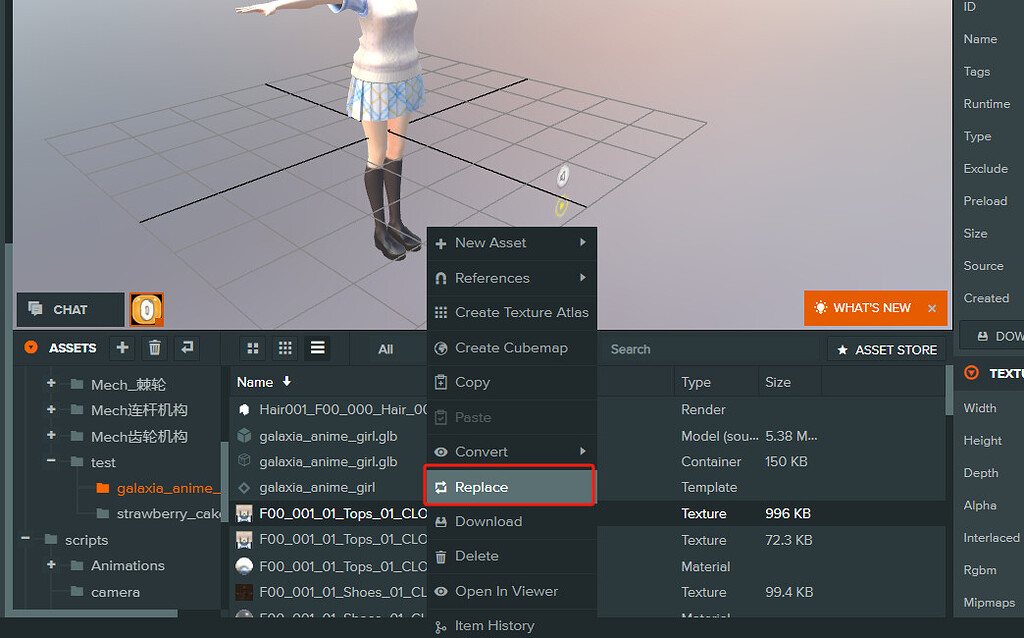The height and width of the screenshot is (638, 1024).
Task: Open the ASSET STORE
Action: pos(886,349)
